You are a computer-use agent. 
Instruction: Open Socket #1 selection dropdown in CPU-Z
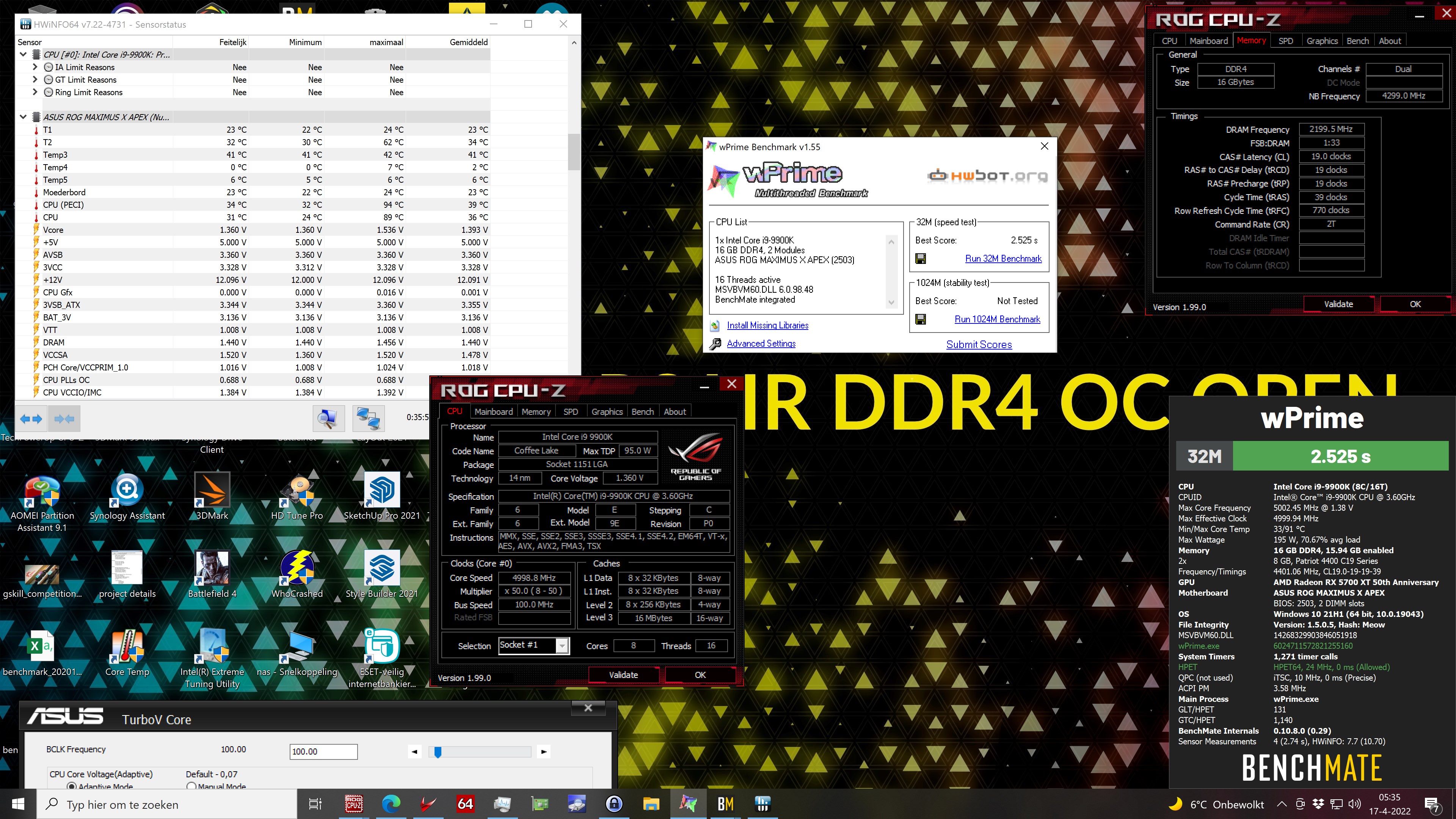tap(562, 645)
